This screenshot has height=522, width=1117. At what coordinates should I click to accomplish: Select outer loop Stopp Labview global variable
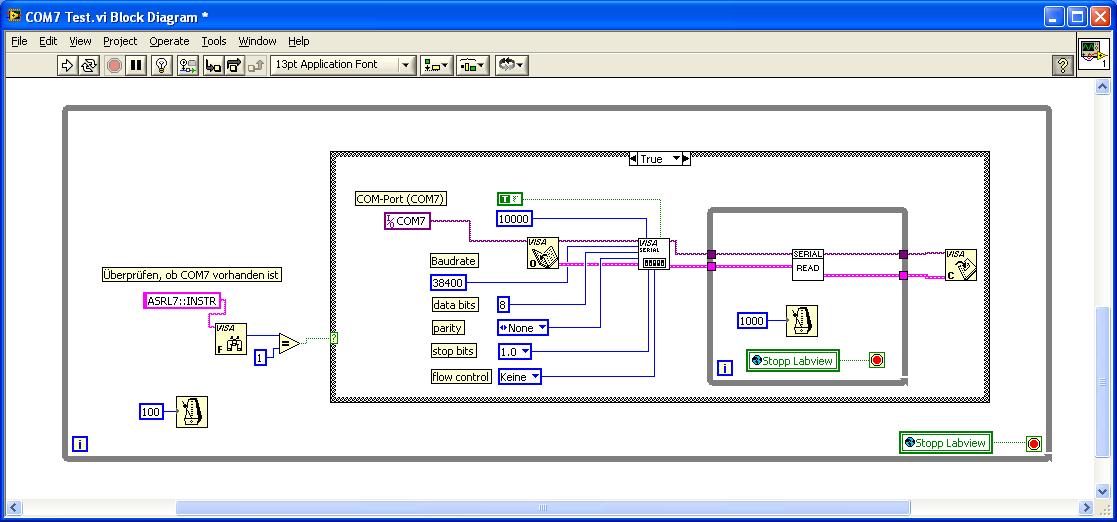947,443
